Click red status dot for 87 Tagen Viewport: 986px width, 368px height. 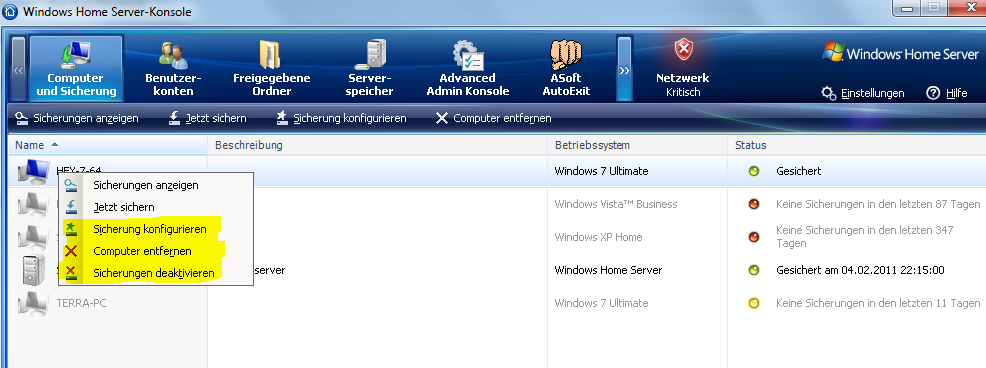coord(754,204)
